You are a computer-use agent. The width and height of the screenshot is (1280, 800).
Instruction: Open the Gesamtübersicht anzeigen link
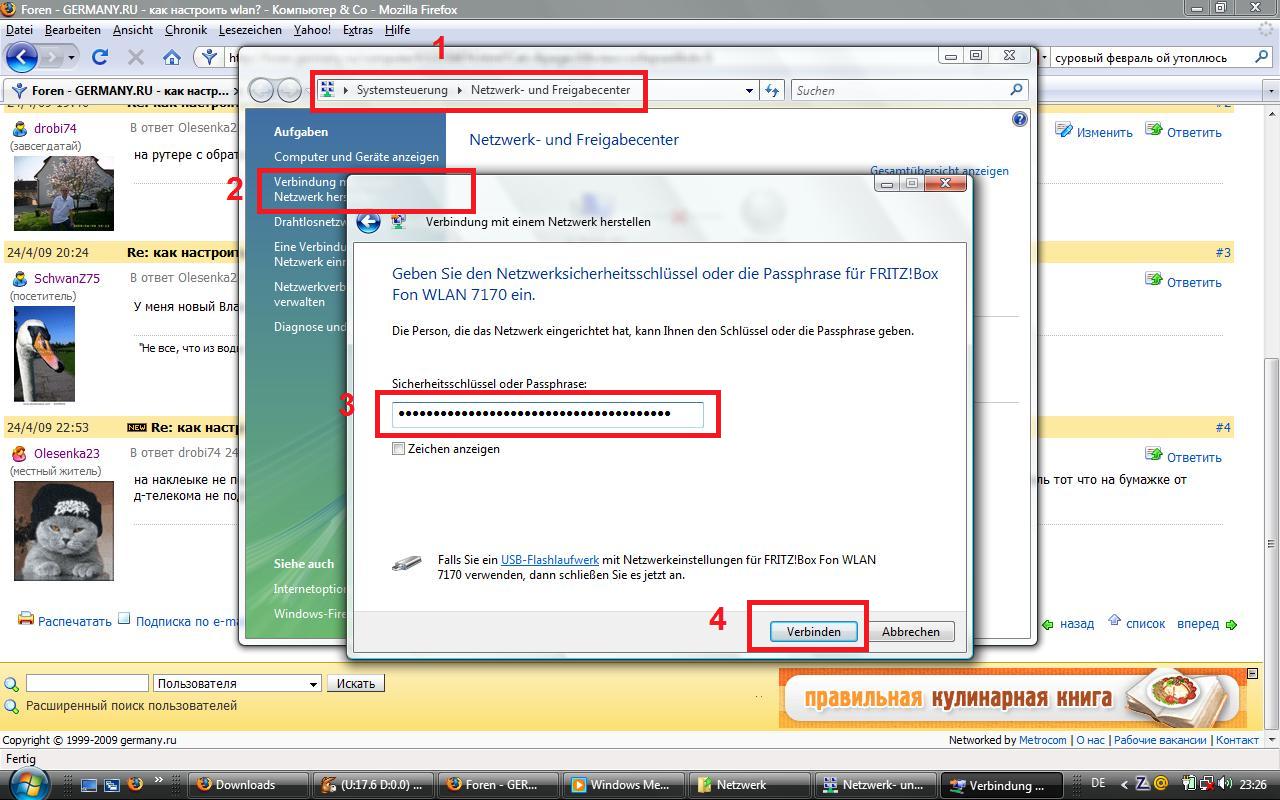(939, 171)
